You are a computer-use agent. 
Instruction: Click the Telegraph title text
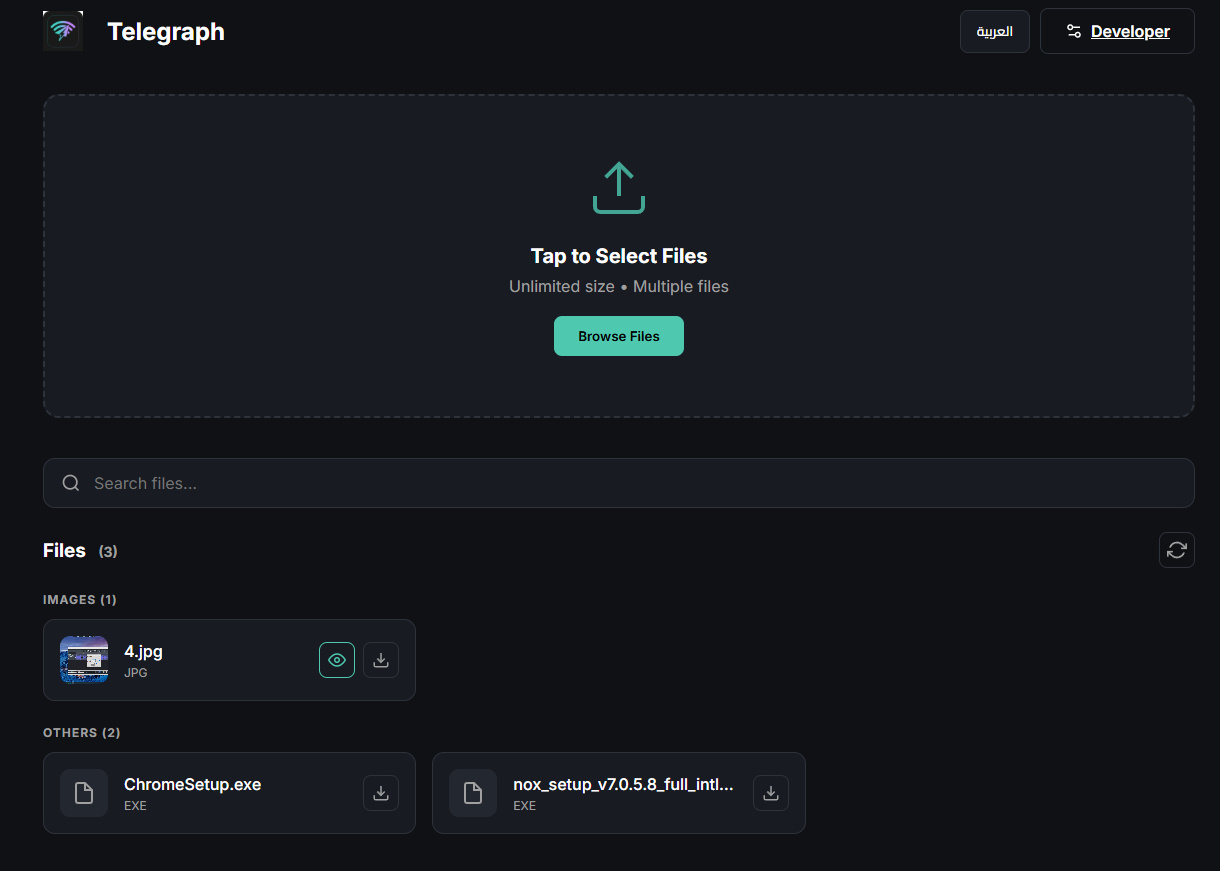166,32
